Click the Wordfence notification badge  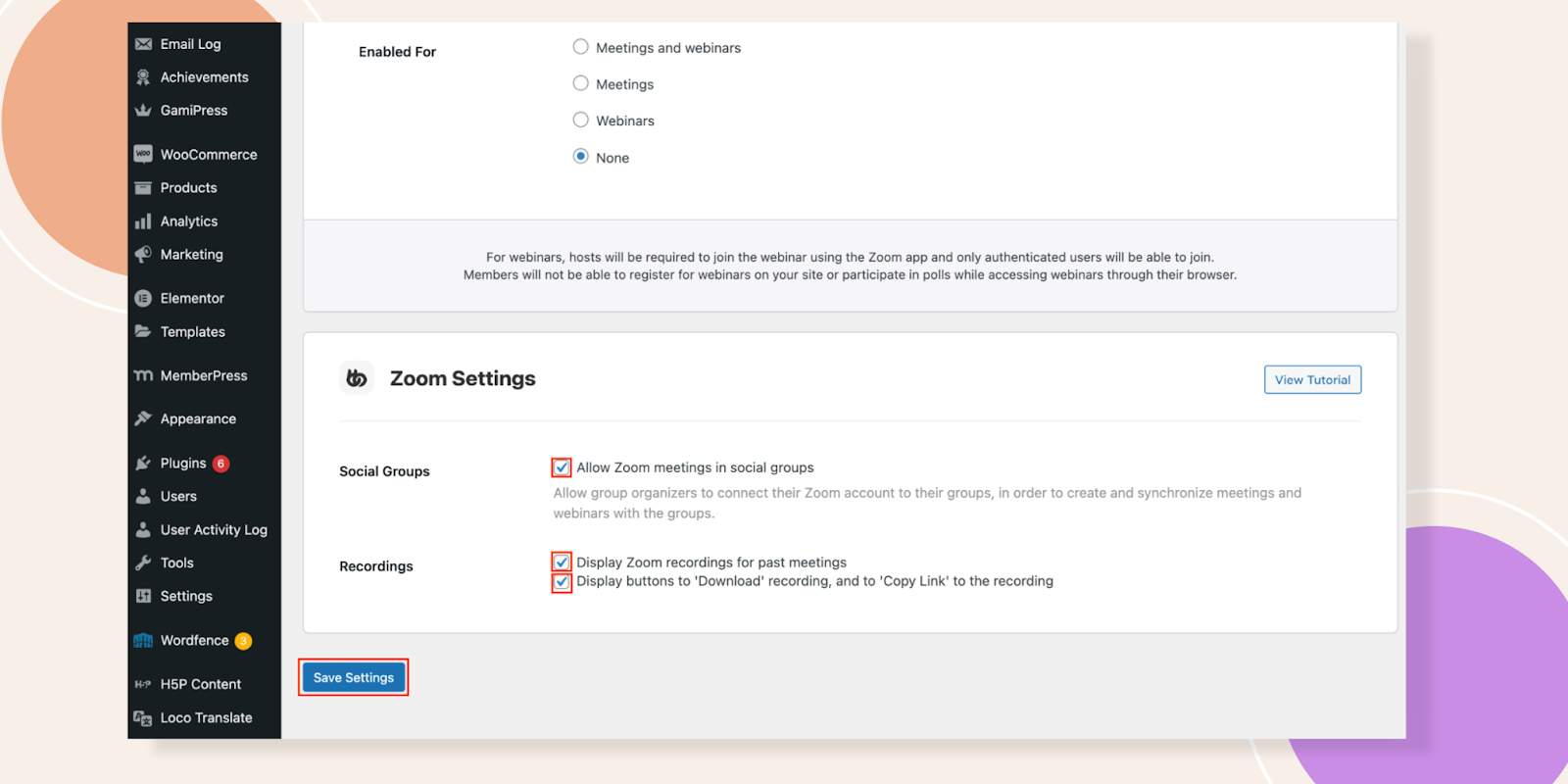[x=243, y=641]
